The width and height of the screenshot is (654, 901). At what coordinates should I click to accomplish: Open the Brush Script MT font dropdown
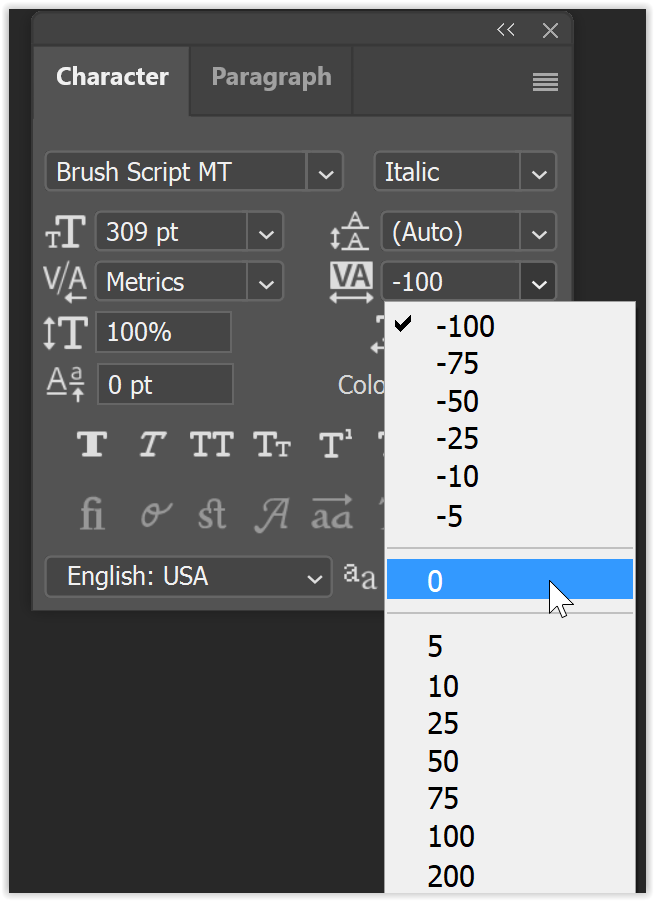tap(325, 171)
